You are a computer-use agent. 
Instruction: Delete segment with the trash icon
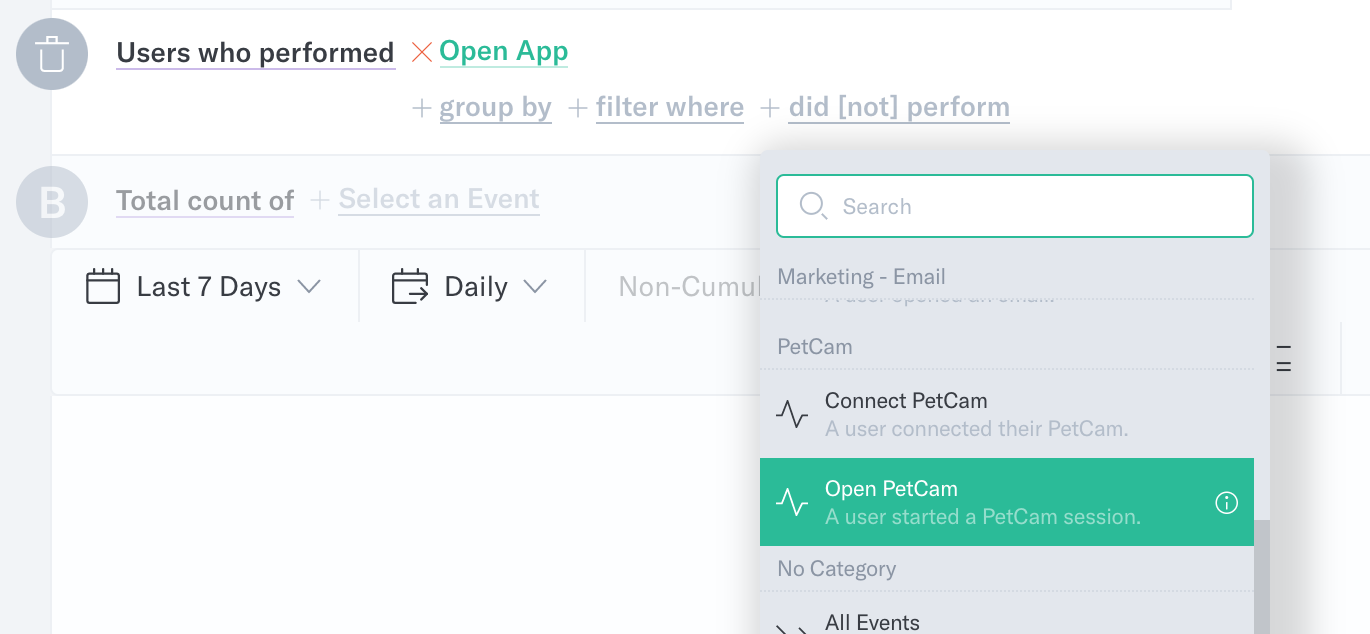point(52,54)
